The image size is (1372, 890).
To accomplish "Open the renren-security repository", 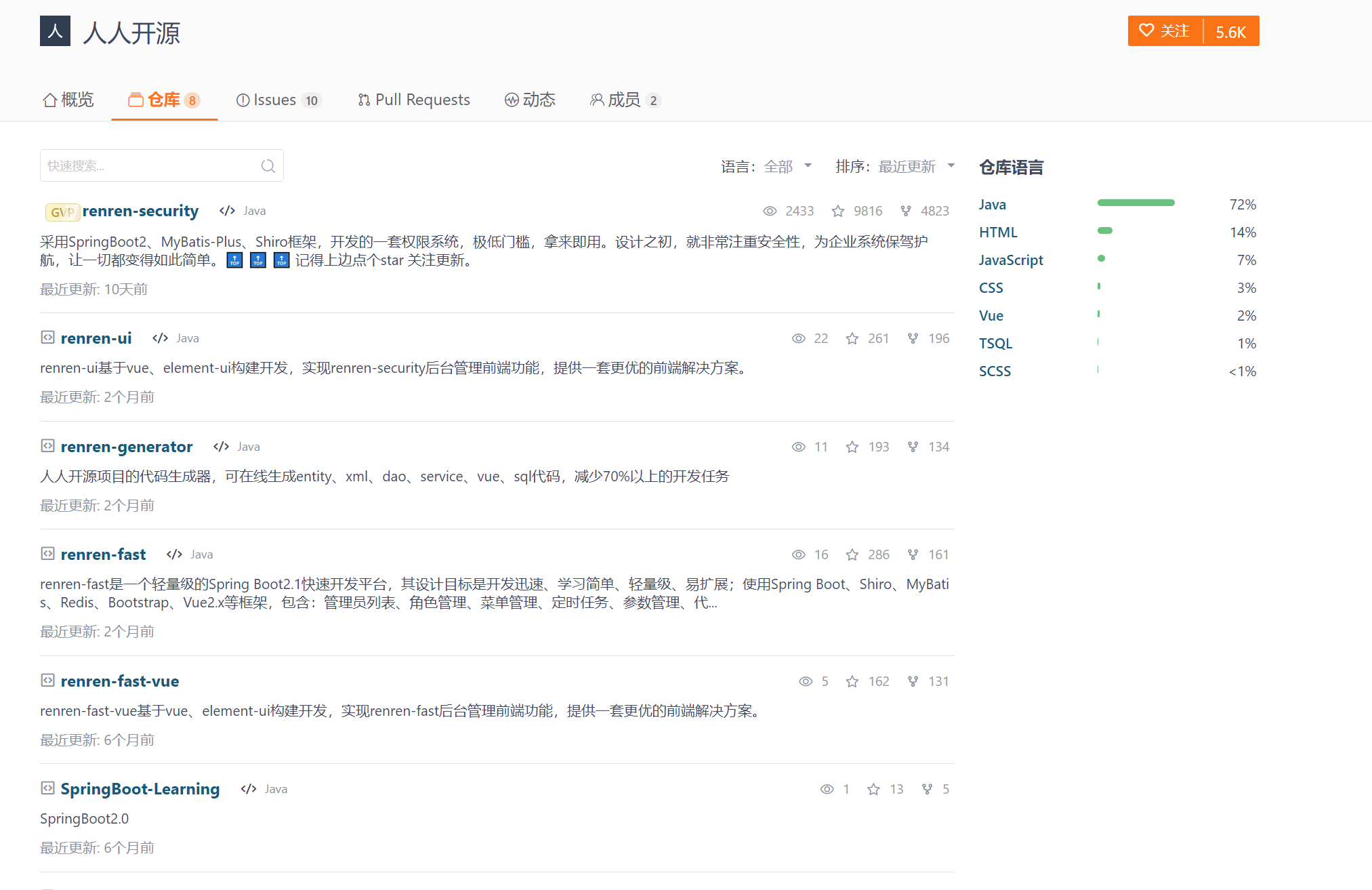I will point(140,211).
